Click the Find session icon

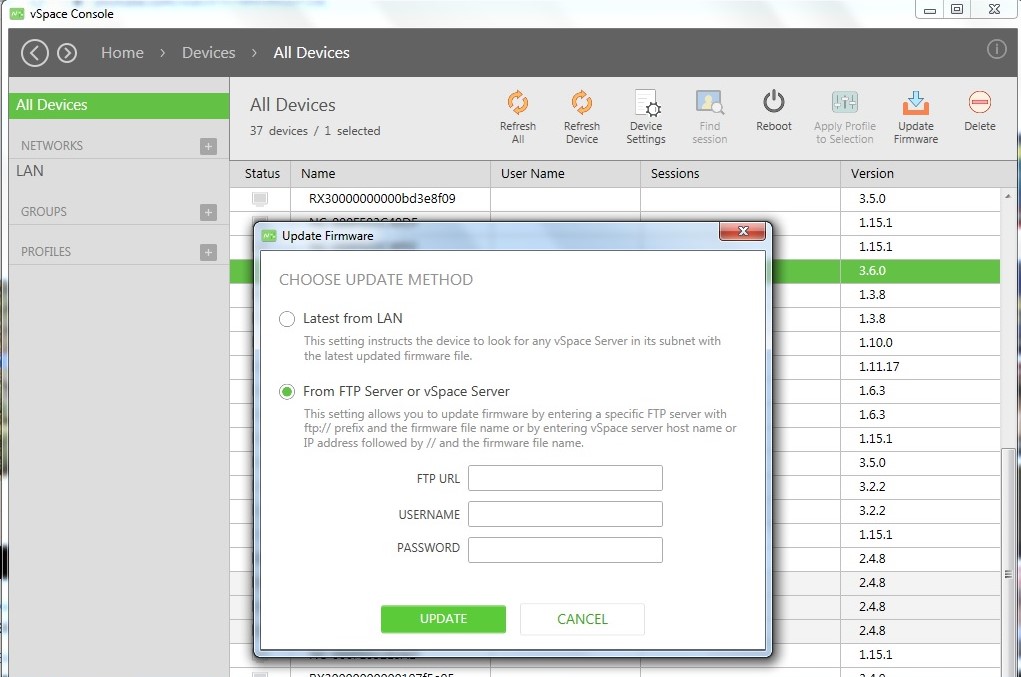pos(709,103)
